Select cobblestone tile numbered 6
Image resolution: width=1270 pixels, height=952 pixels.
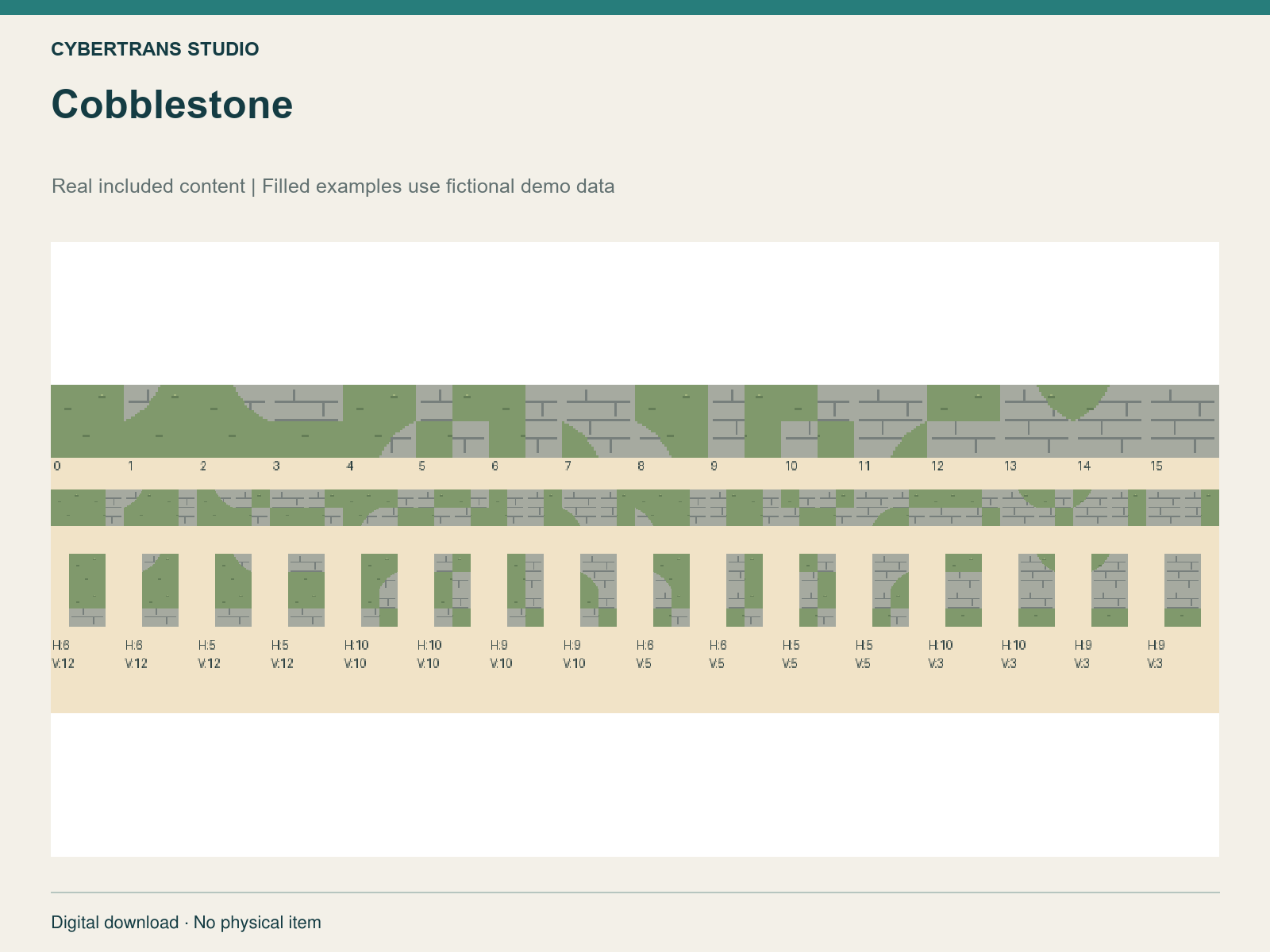[525, 421]
